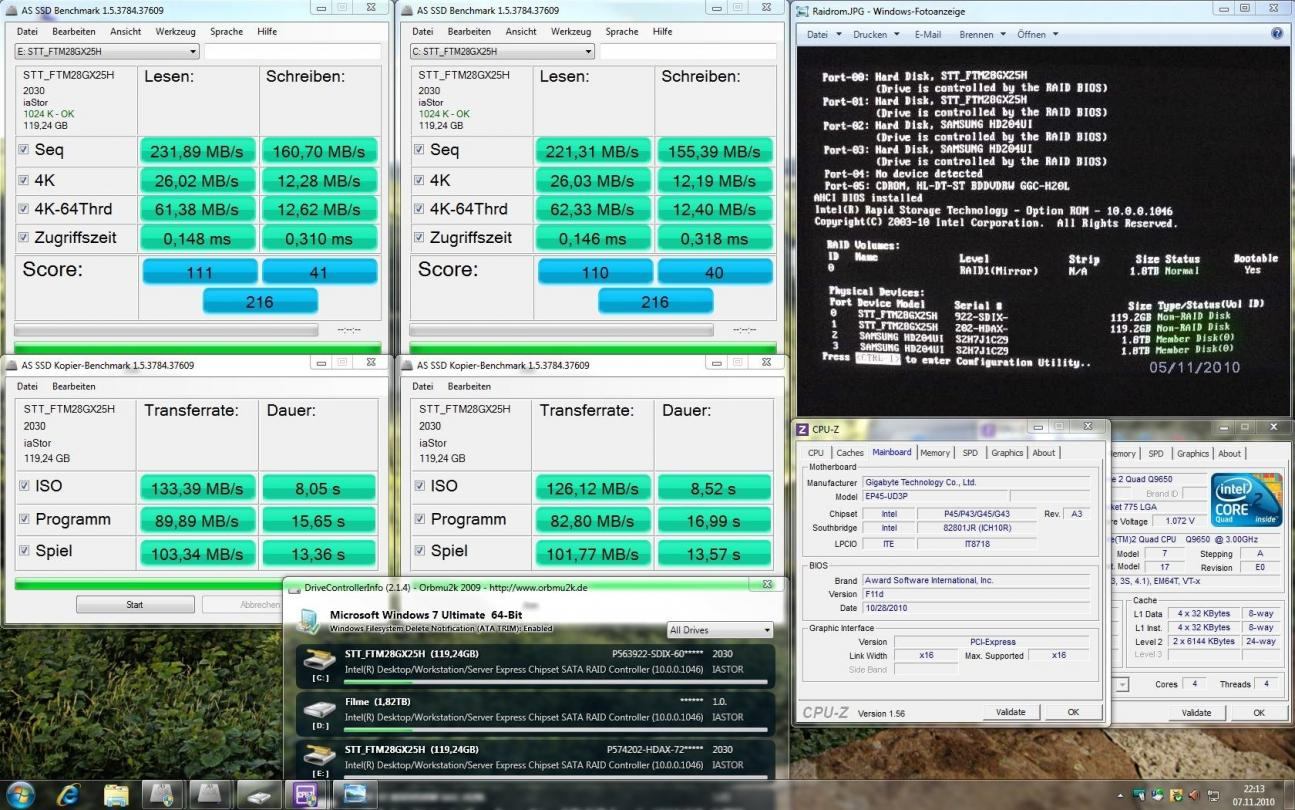
Task: Click the total score 216 in C: window
Action: 655,301
